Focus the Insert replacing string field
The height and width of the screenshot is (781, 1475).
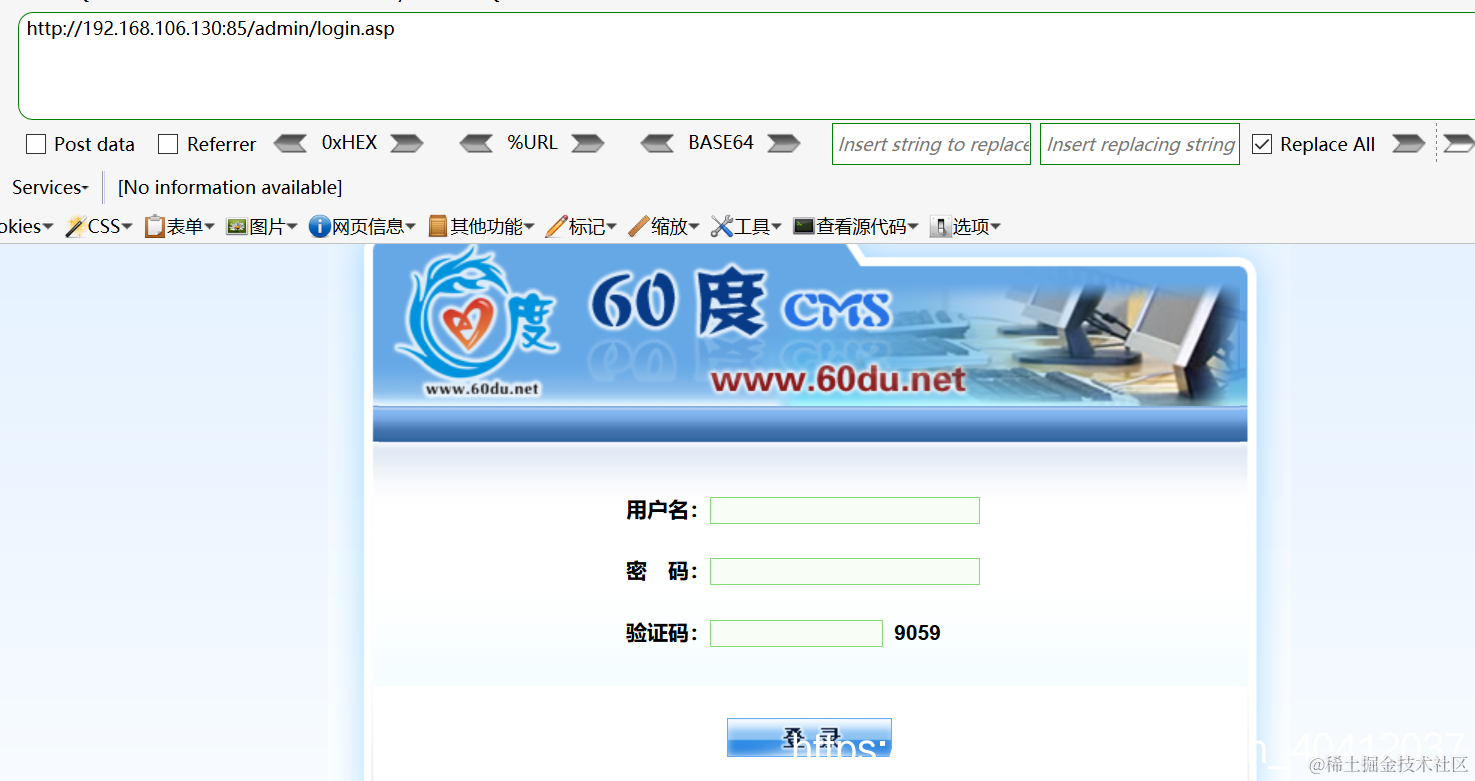(1140, 144)
